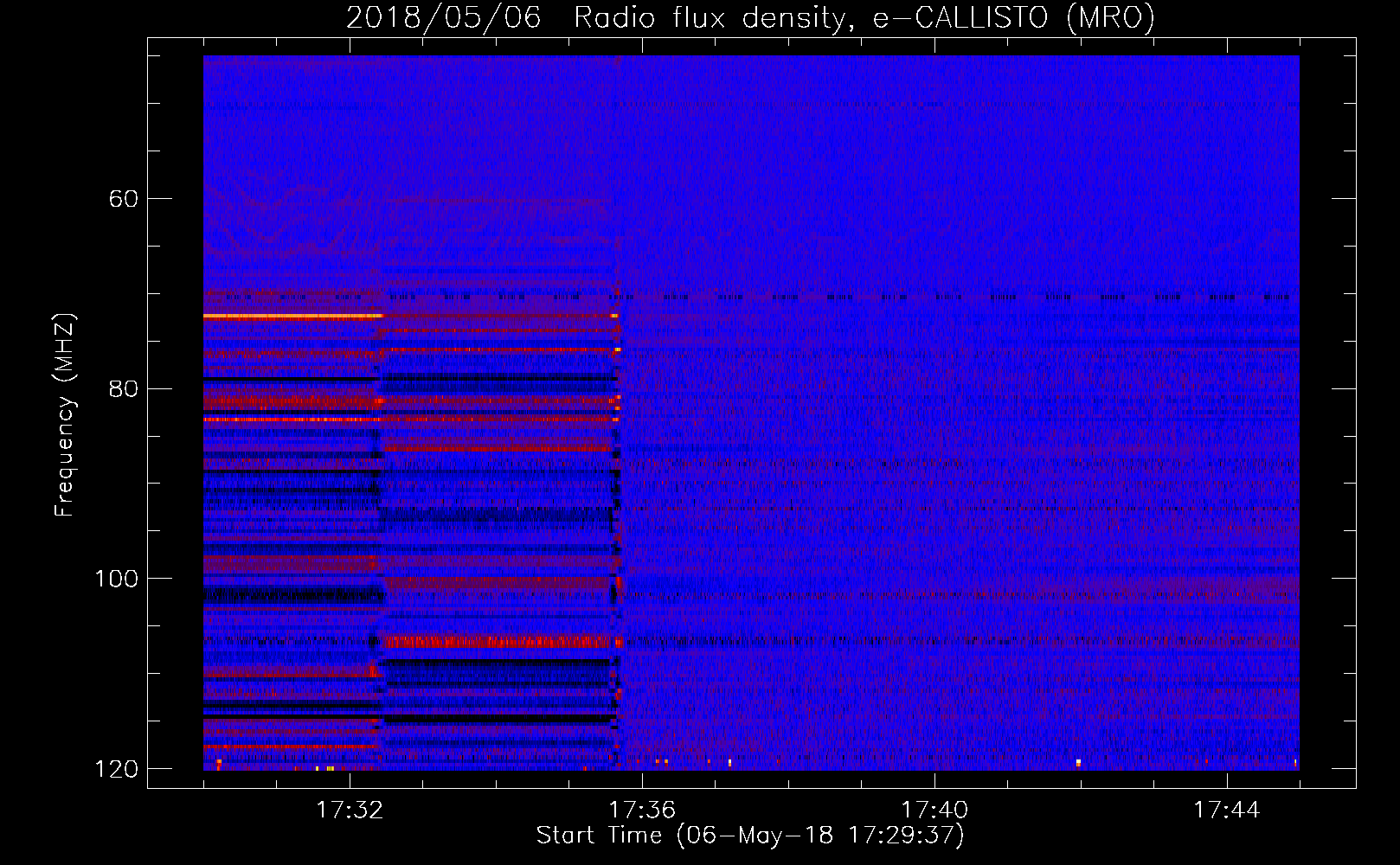Click the 80 frequency tick label
1400x865 pixels.
[123, 388]
